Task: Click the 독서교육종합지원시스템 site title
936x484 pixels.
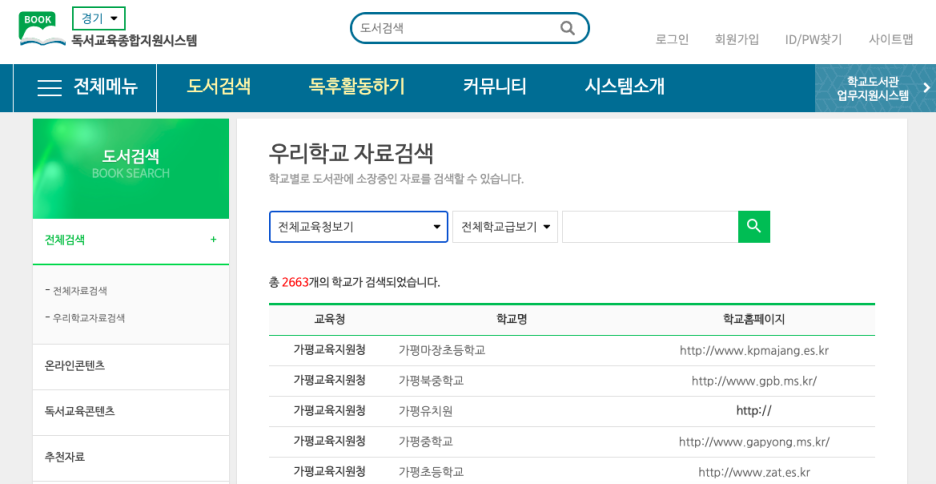Action: (x=134, y=41)
